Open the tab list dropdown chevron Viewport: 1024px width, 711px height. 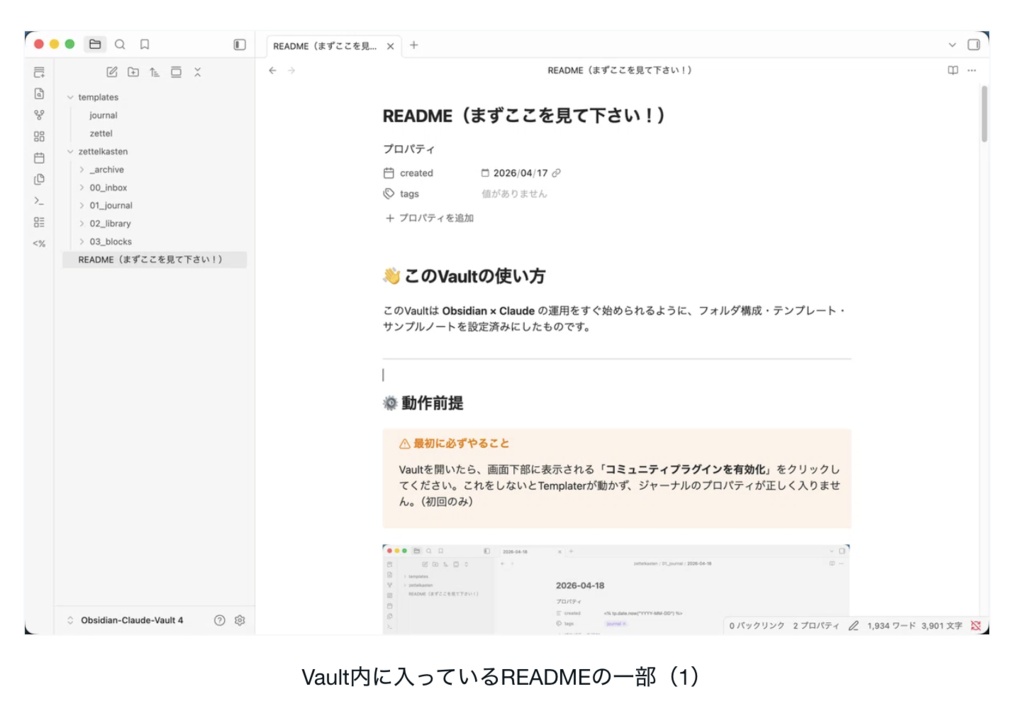tap(952, 45)
